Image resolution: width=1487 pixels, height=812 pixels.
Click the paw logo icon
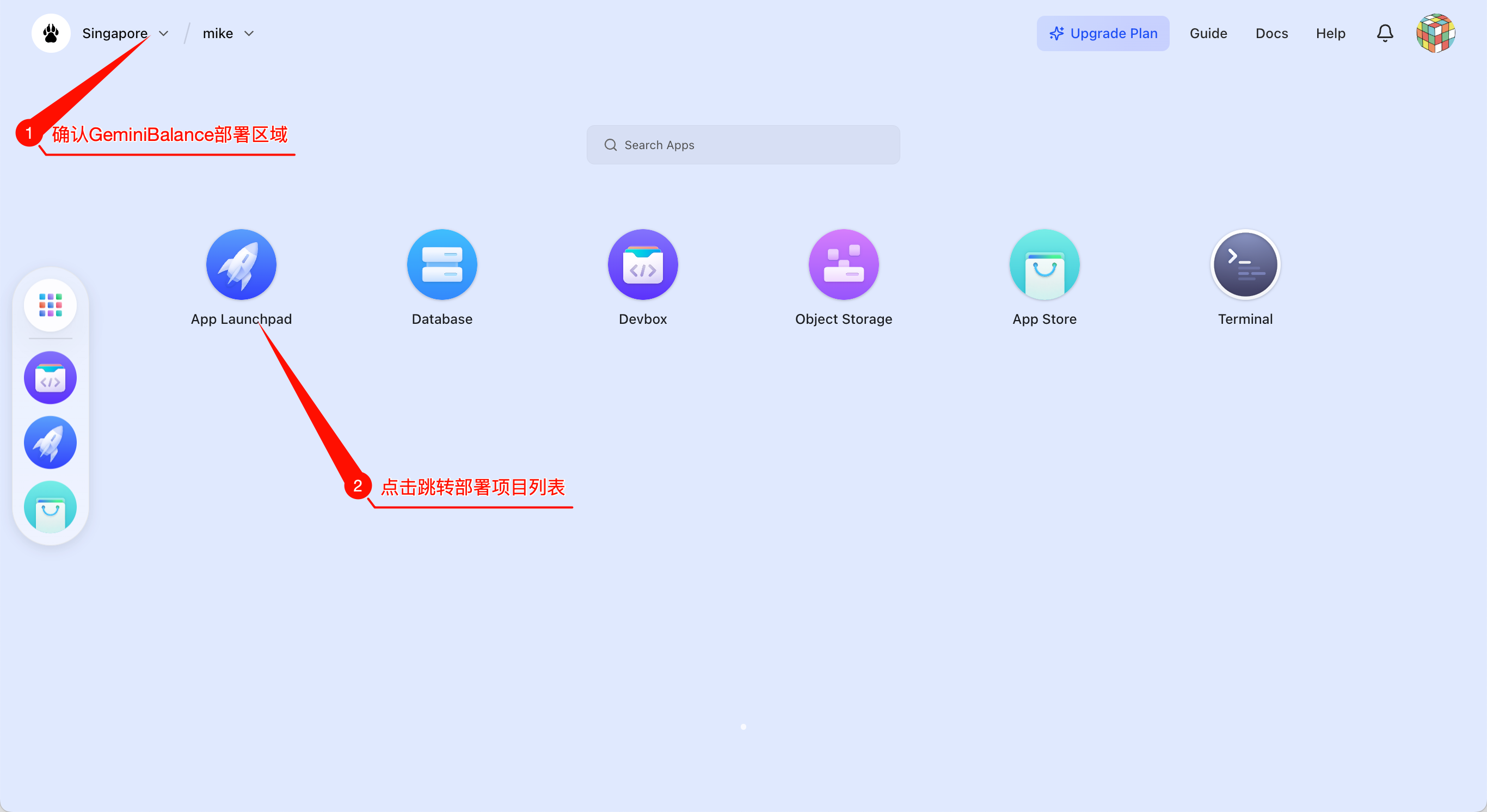[51, 34]
